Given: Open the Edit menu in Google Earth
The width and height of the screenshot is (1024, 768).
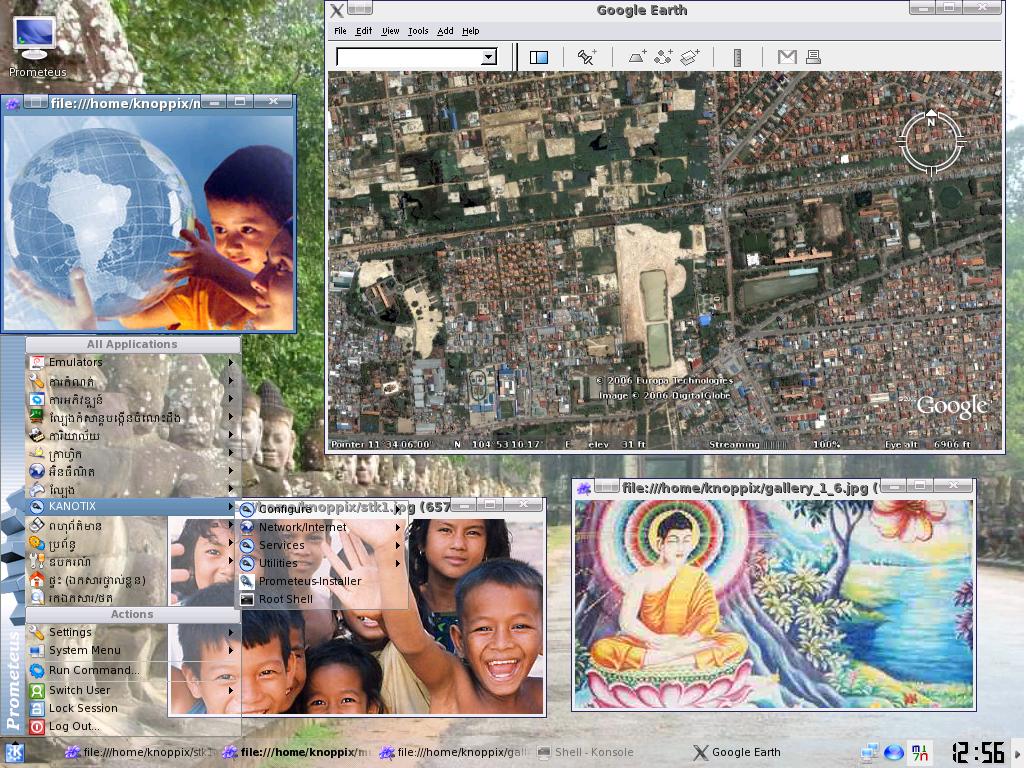Looking at the screenshot, I should click(x=364, y=31).
